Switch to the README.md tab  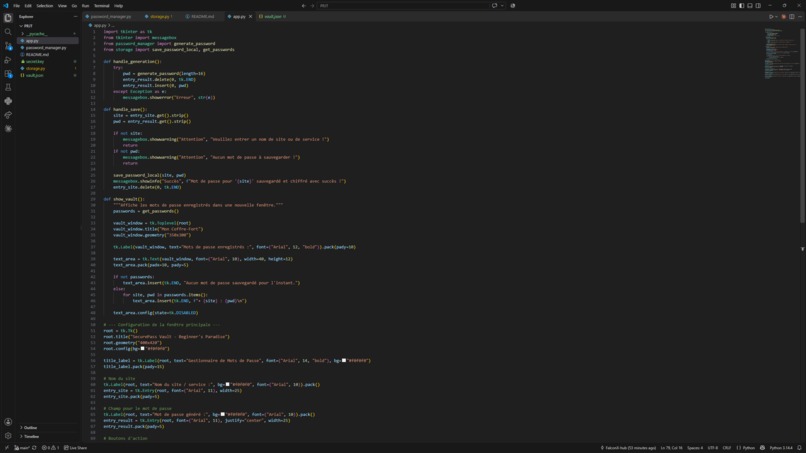point(203,16)
